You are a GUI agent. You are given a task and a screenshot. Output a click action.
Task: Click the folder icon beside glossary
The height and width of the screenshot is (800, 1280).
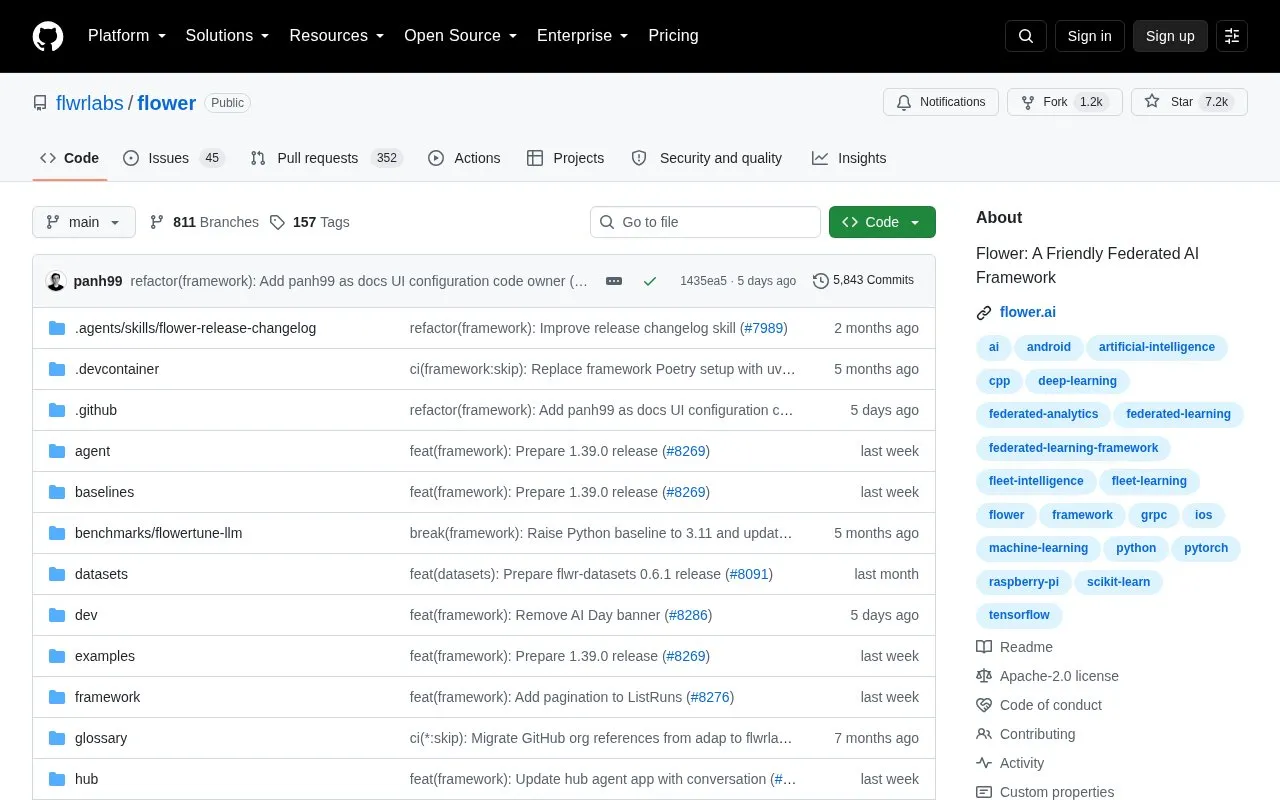click(57, 738)
